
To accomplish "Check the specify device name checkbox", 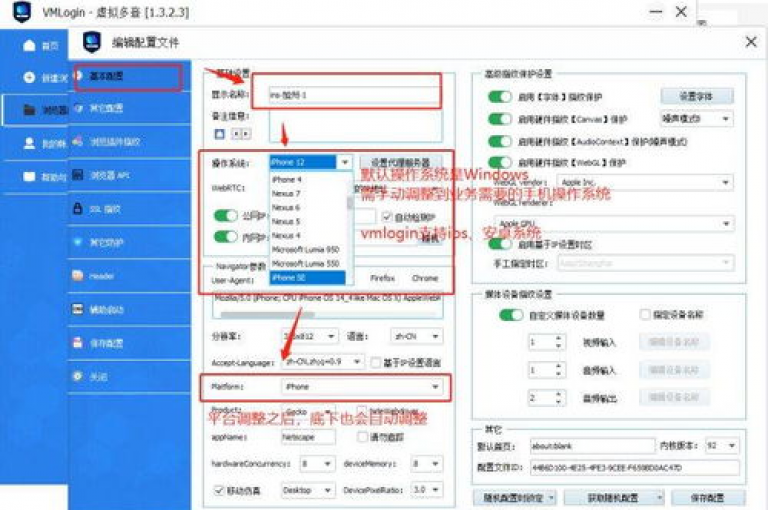I will pyautogui.click(x=645, y=315).
